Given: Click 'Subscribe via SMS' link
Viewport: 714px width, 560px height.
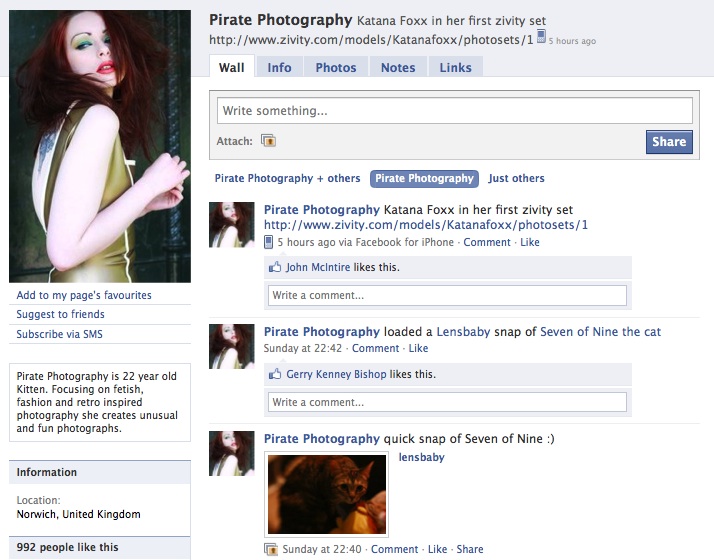Looking at the screenshot, I should (60, 334).
